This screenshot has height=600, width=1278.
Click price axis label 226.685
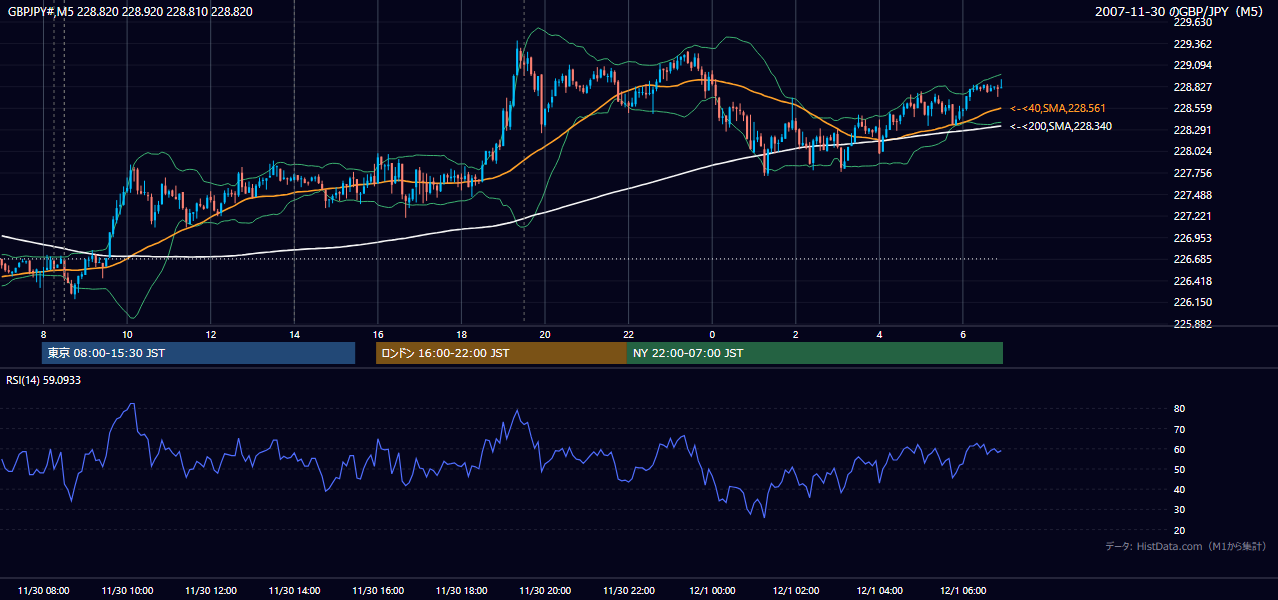point(1192,259)
